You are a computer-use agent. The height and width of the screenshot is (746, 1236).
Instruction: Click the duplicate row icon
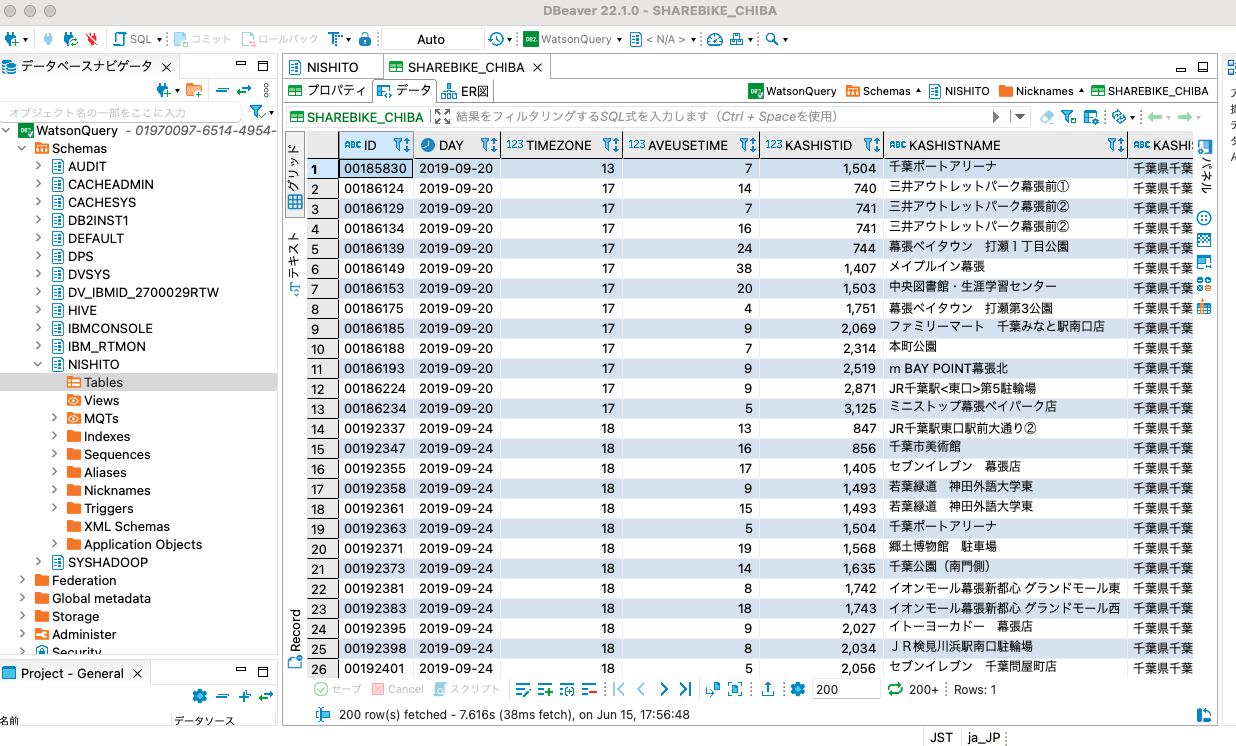tap(567, 689)
